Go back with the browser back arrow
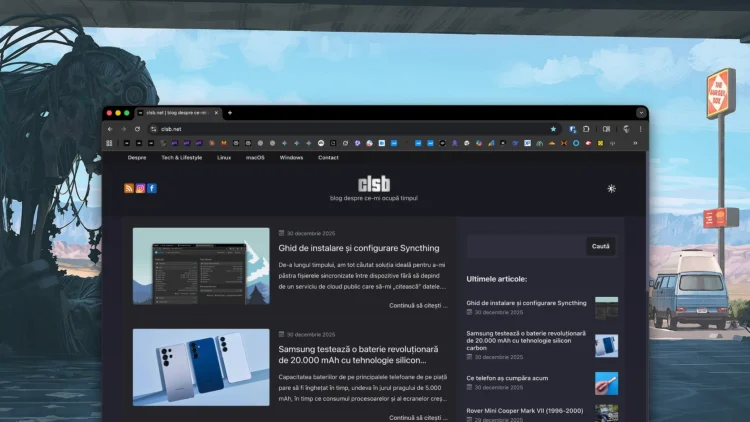The height and width of the screenshot is (422, 750). point(111,129)
